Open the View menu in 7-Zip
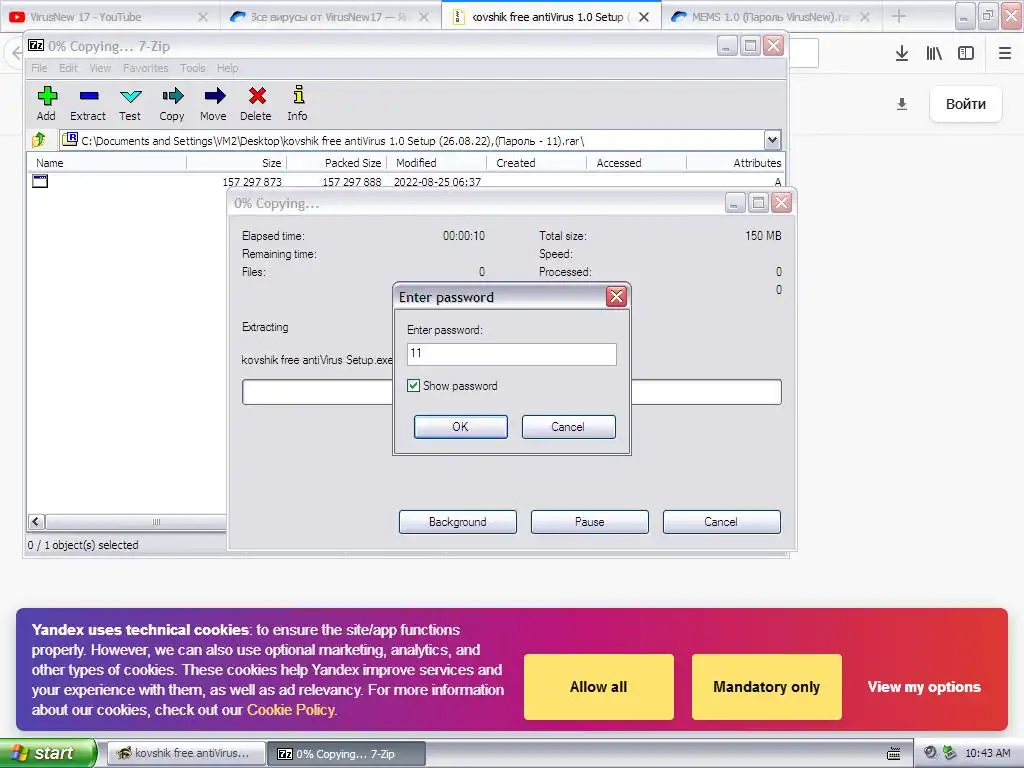Viewport: 1024px width, 768px height. pyautogui.click(x=100, y=68)
